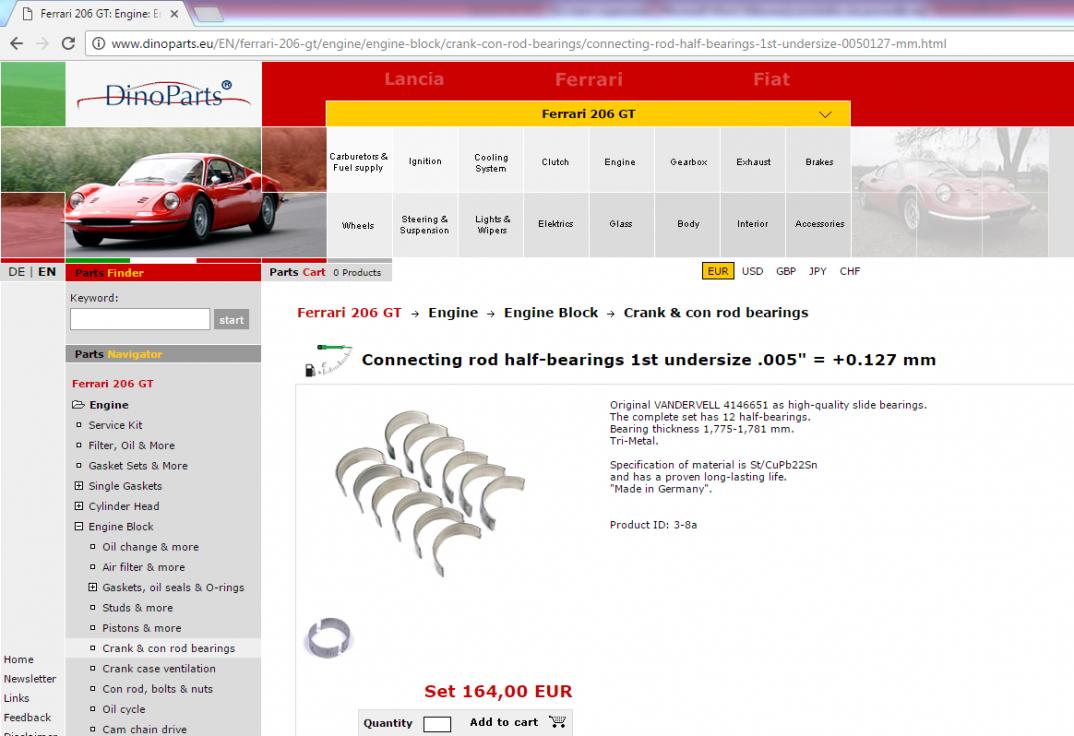Open the Exhaust category tile
The width and height of the screenshot is (1074, 736).
click(753, 162)
